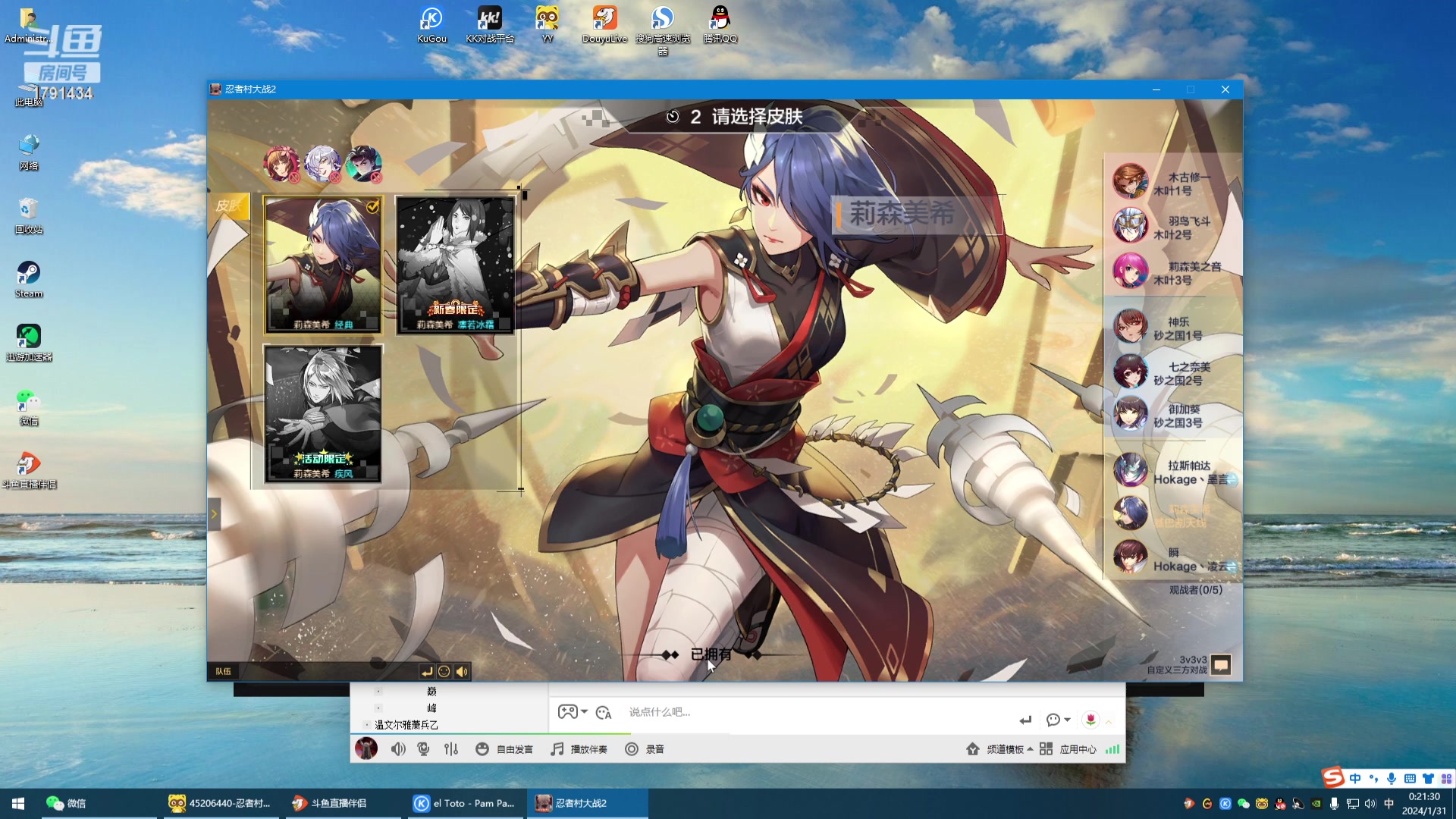1456x819 pixels.
Task: Open the YY chat bubble dropdown
Action: [x=1058, y=720]
